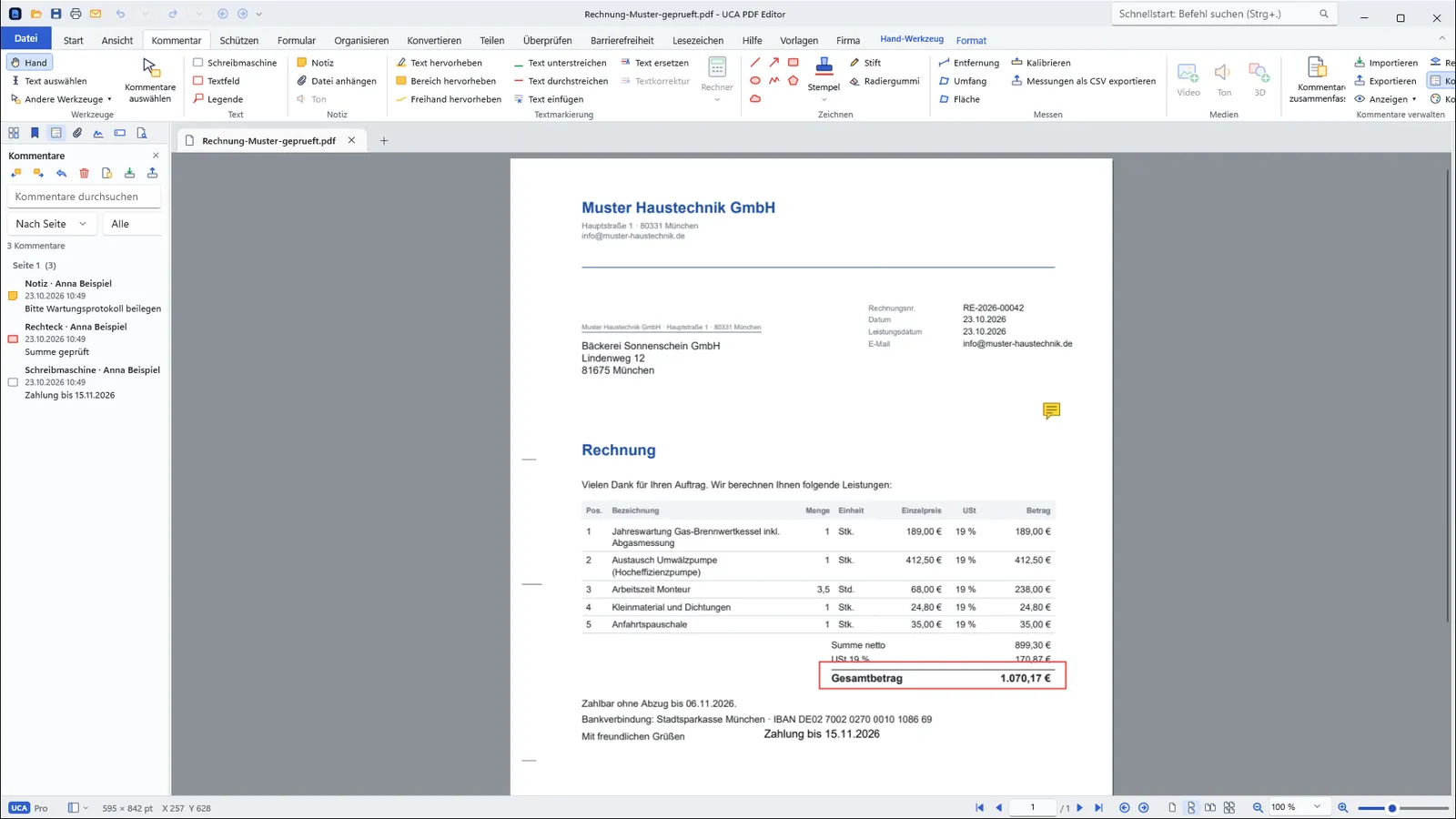Image resolution: width=1456 pixels, height=819 pixels.
Task: Select the Radiergummi eraser
Action: pos(885,81)
